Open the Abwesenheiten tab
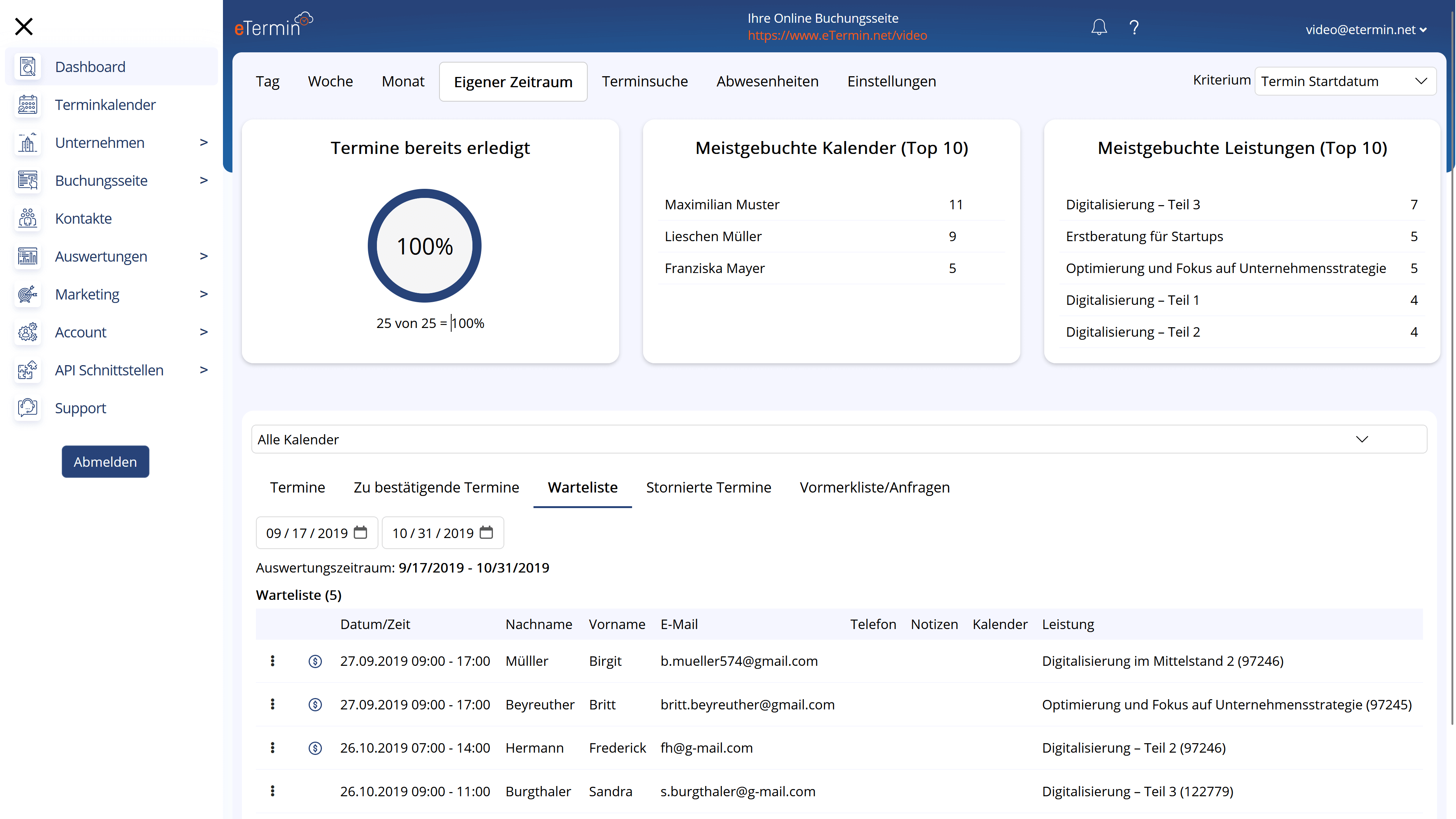The image size is (1456, 819). 767,82
